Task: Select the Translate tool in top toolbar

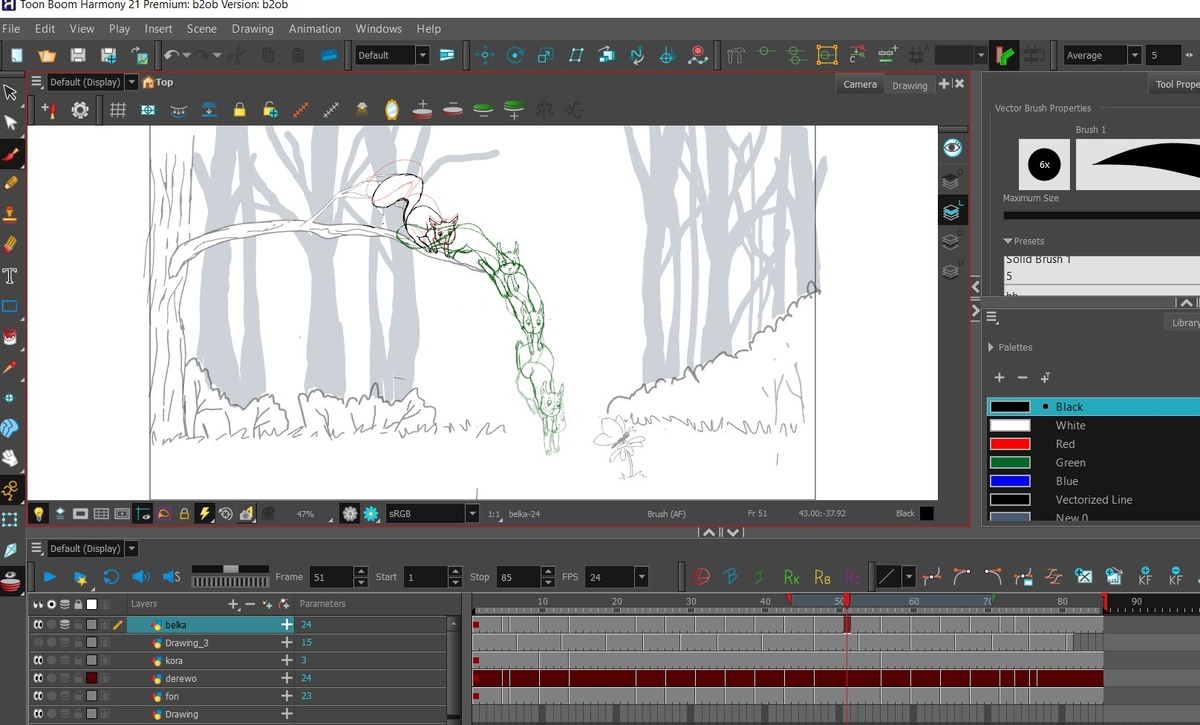Action: coord(486,56)
